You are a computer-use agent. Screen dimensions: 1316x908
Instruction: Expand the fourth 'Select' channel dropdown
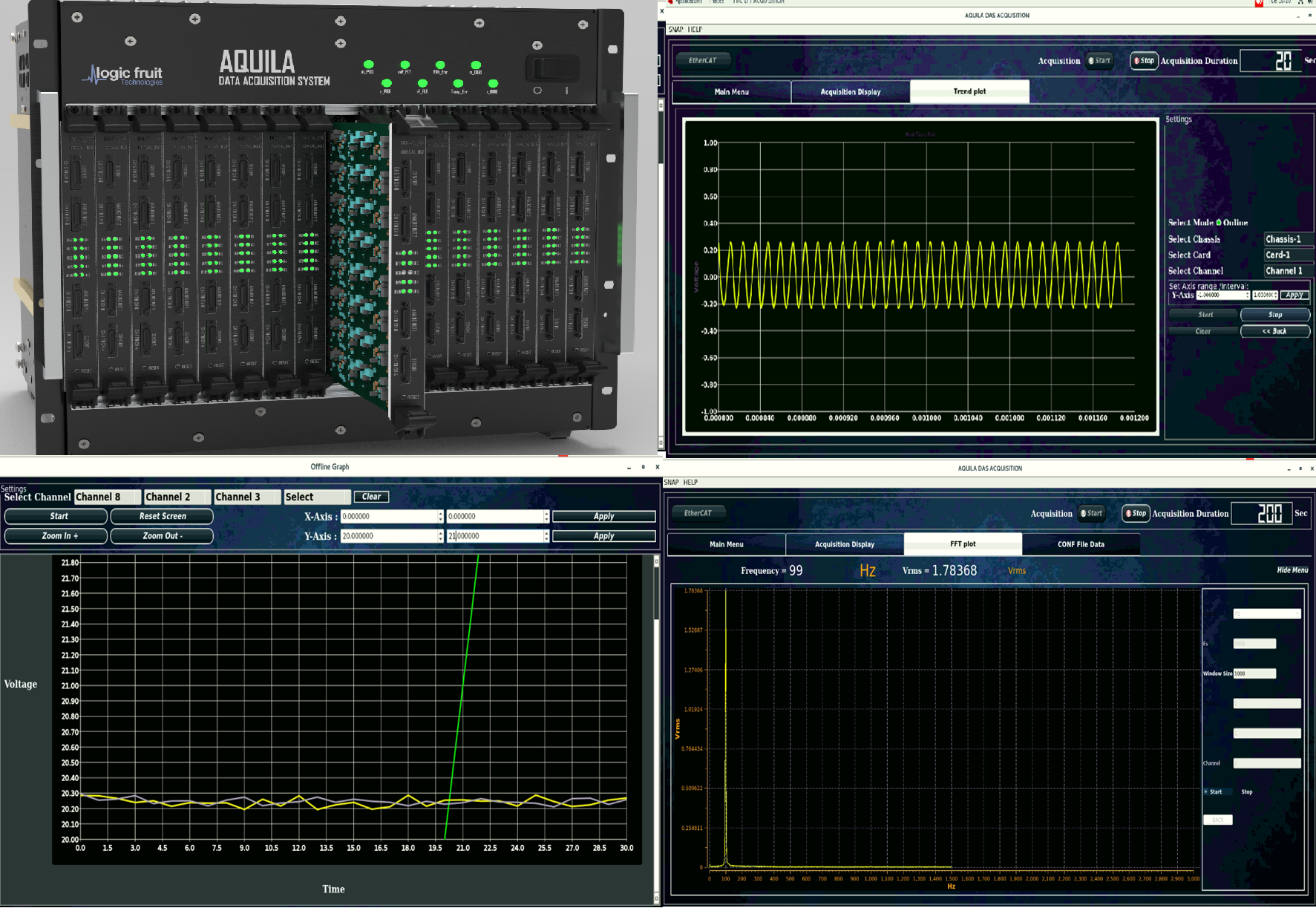point(317,497)
